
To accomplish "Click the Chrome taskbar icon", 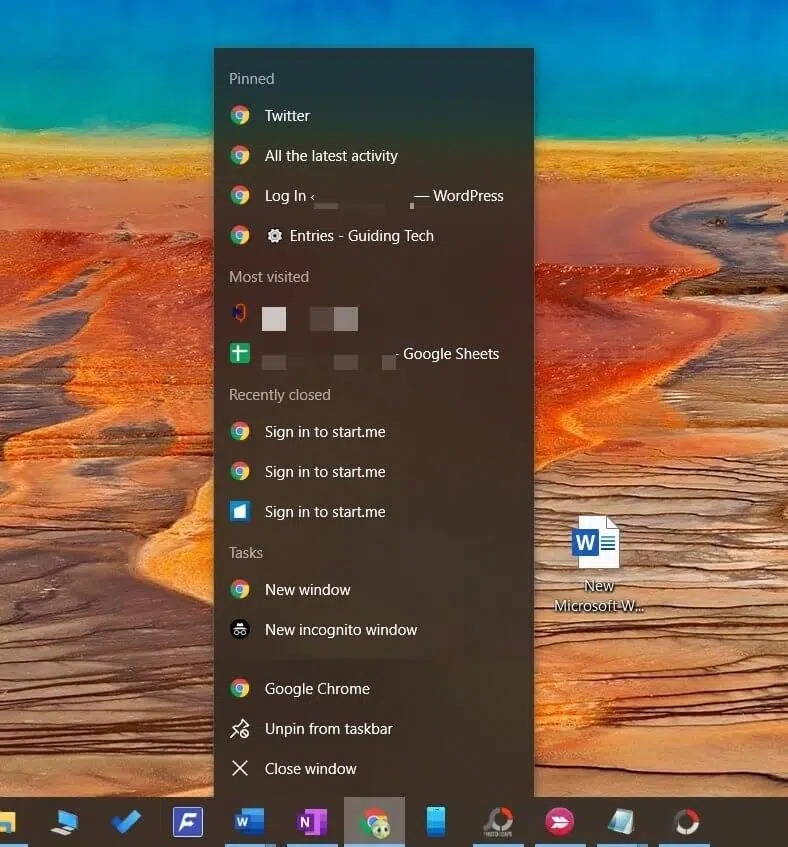I will coord(374,822).
